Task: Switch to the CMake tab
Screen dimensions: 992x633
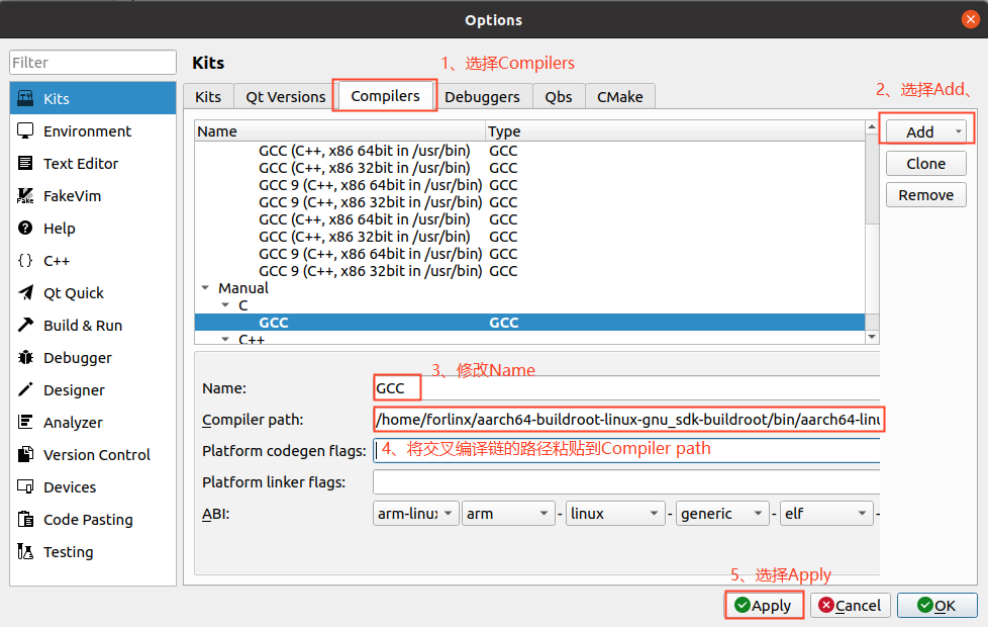Action: (620, 97)
